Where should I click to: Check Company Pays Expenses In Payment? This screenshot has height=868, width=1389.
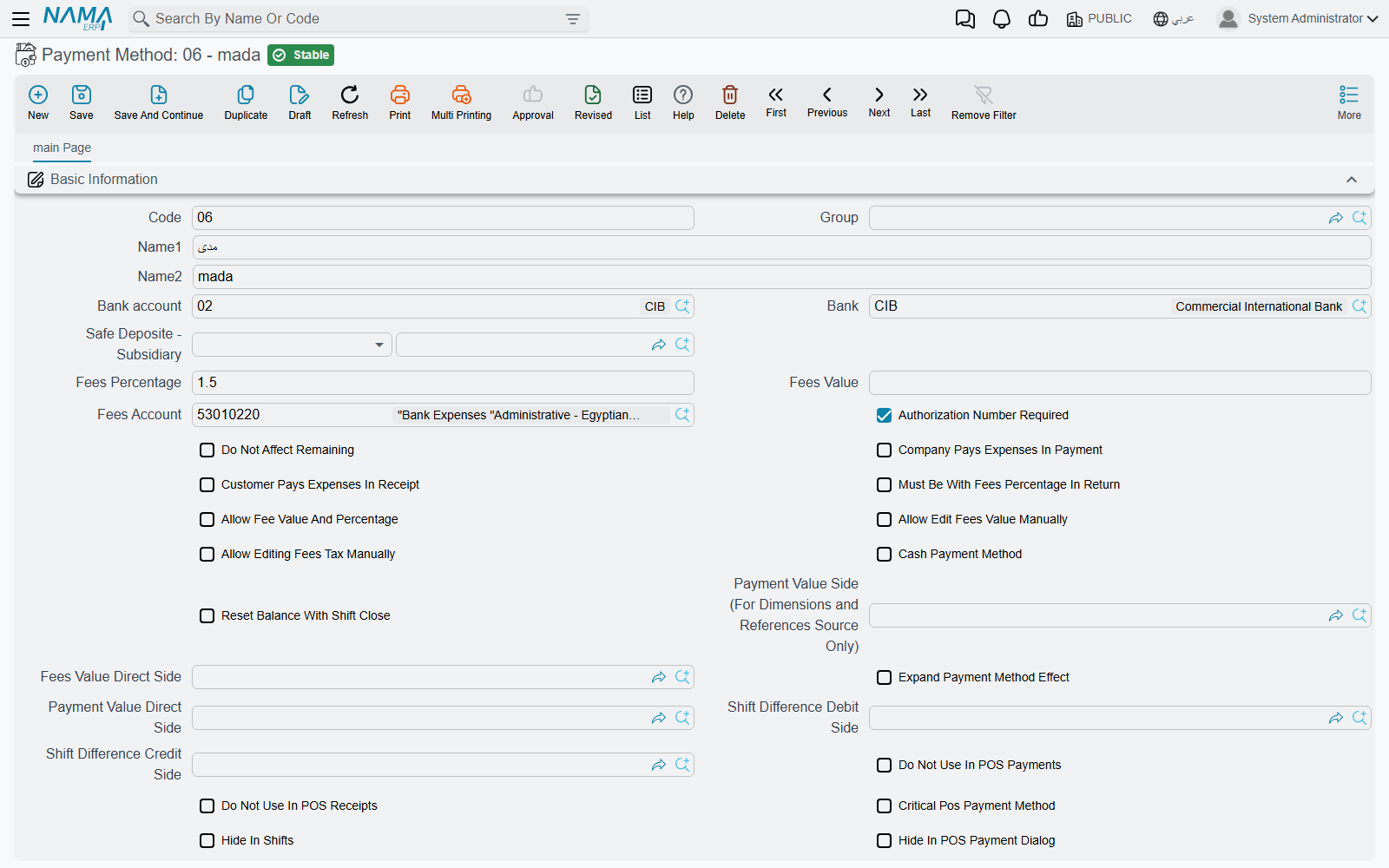point(884,450)
